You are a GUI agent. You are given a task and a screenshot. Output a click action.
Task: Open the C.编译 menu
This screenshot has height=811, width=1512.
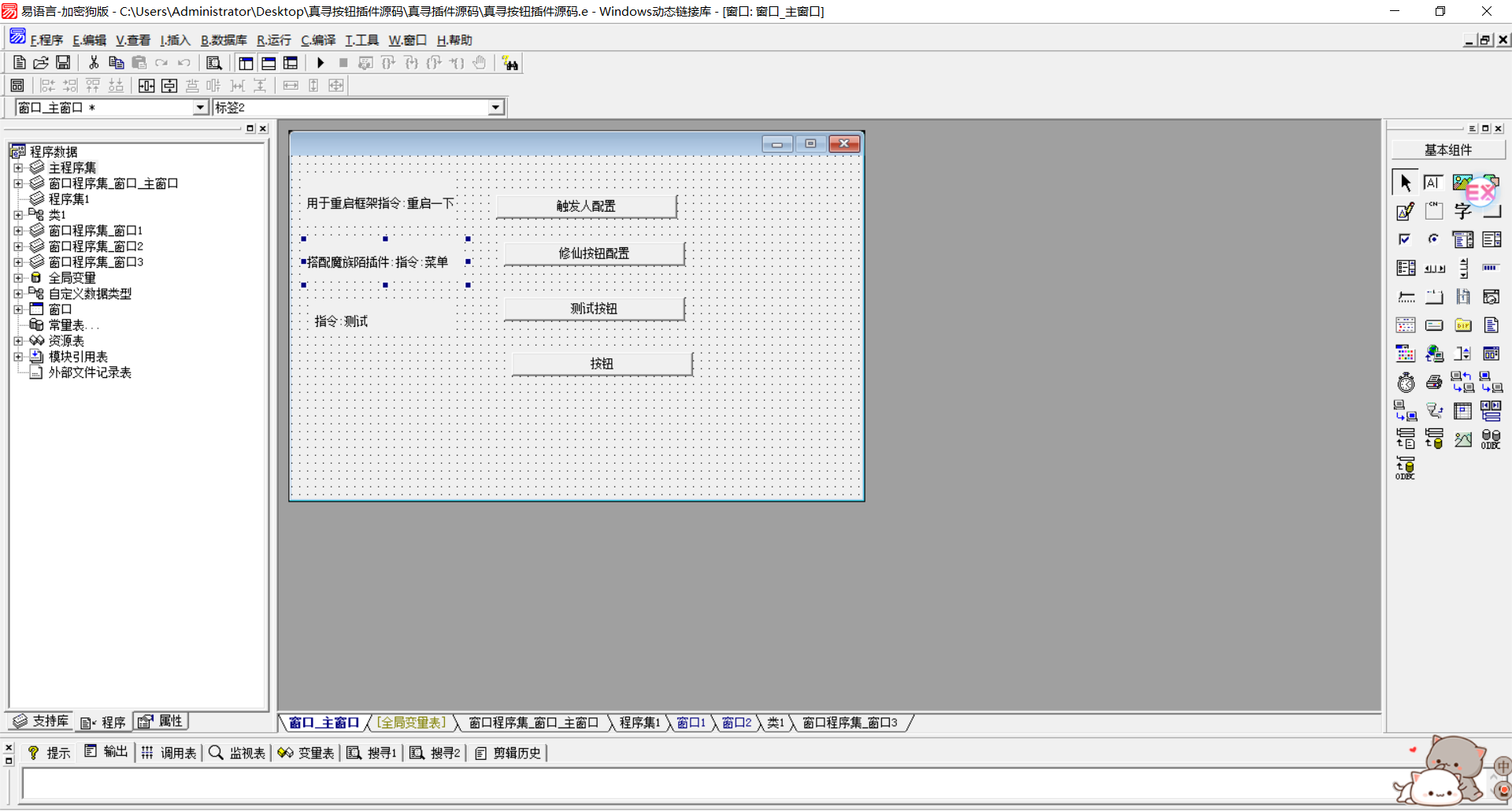pos(318,40)
